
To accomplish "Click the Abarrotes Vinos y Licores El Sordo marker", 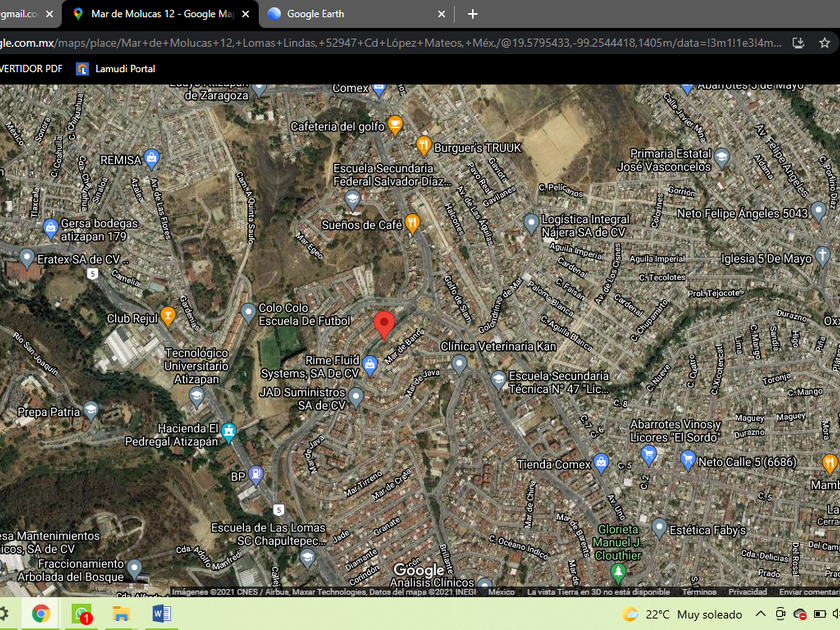I will click(x=649, y=455).
